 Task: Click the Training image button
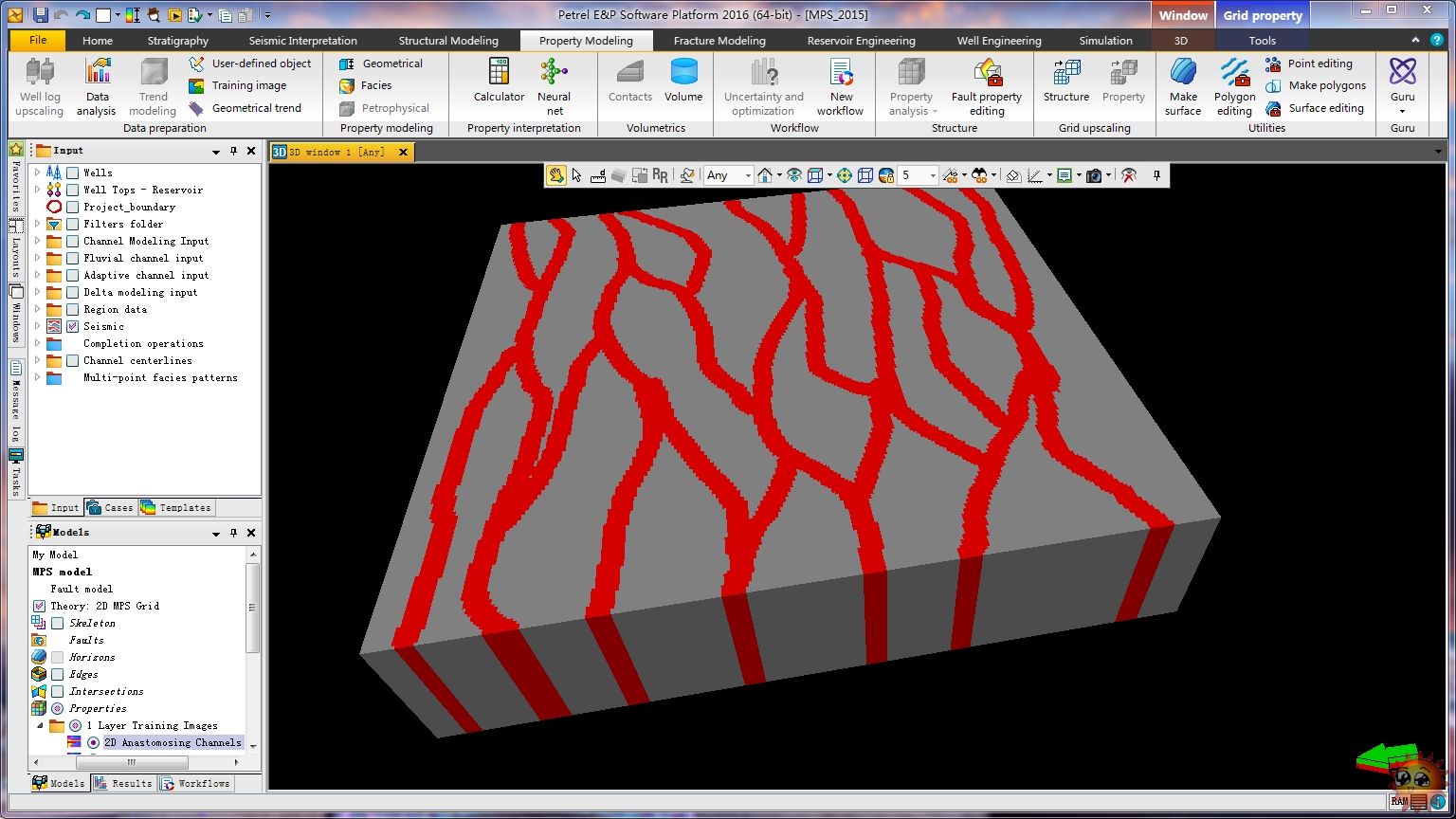click(238, 85)
